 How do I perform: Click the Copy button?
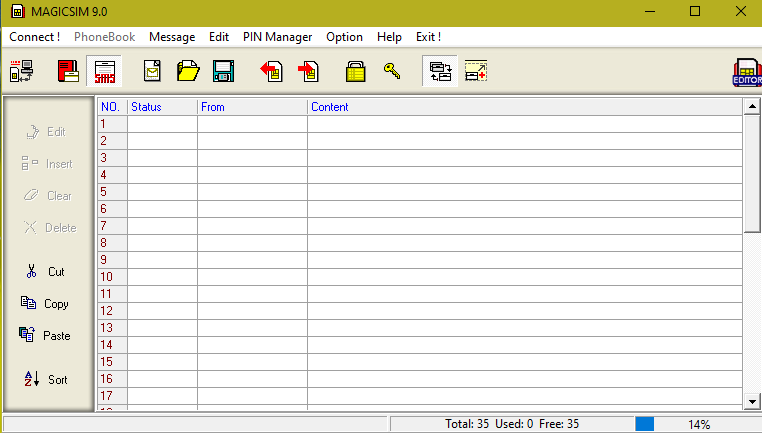[44, 304]
